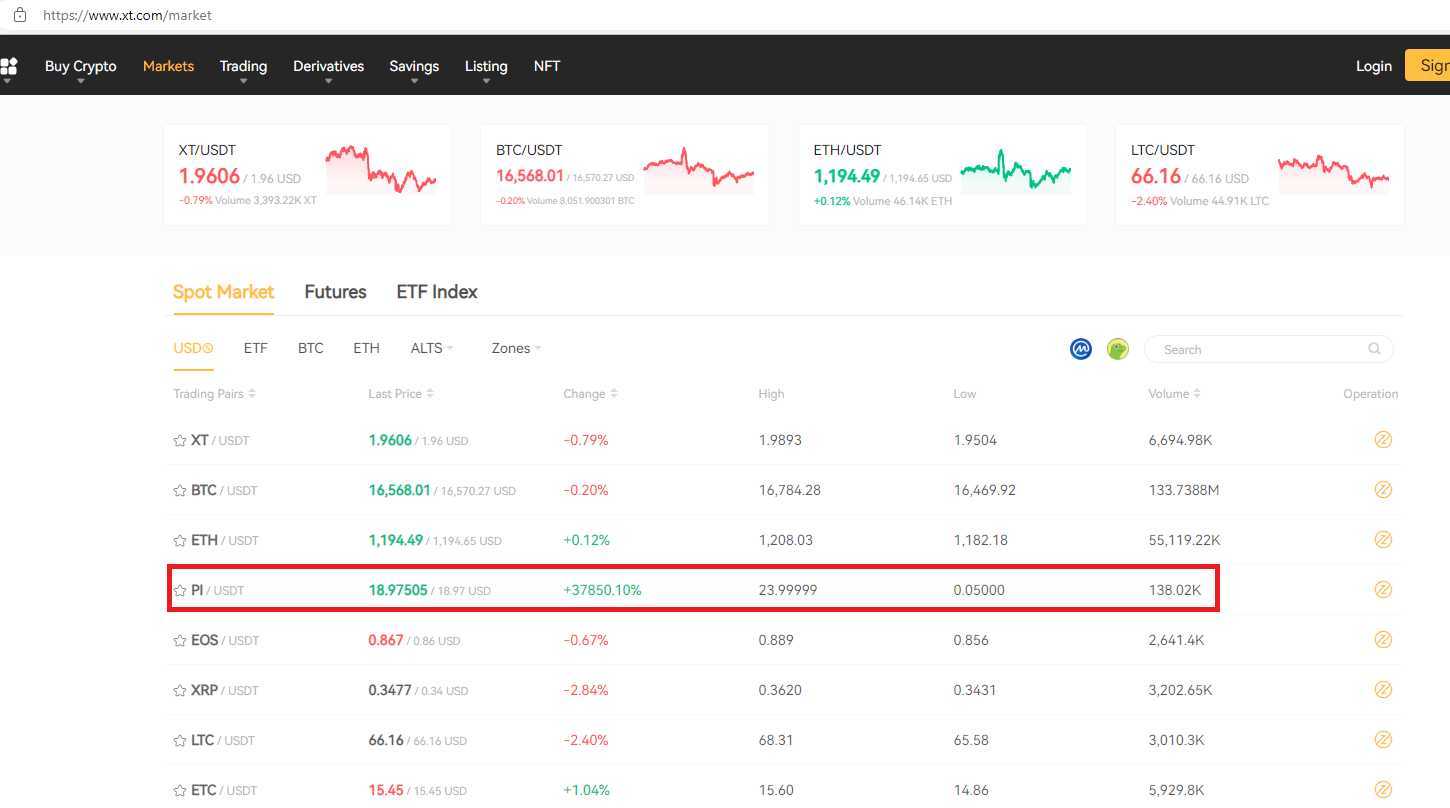Open the BTC/USDT ticker card
This screenshot has height=808, width=1450.
pyautogui.click(x=625, y=175)
